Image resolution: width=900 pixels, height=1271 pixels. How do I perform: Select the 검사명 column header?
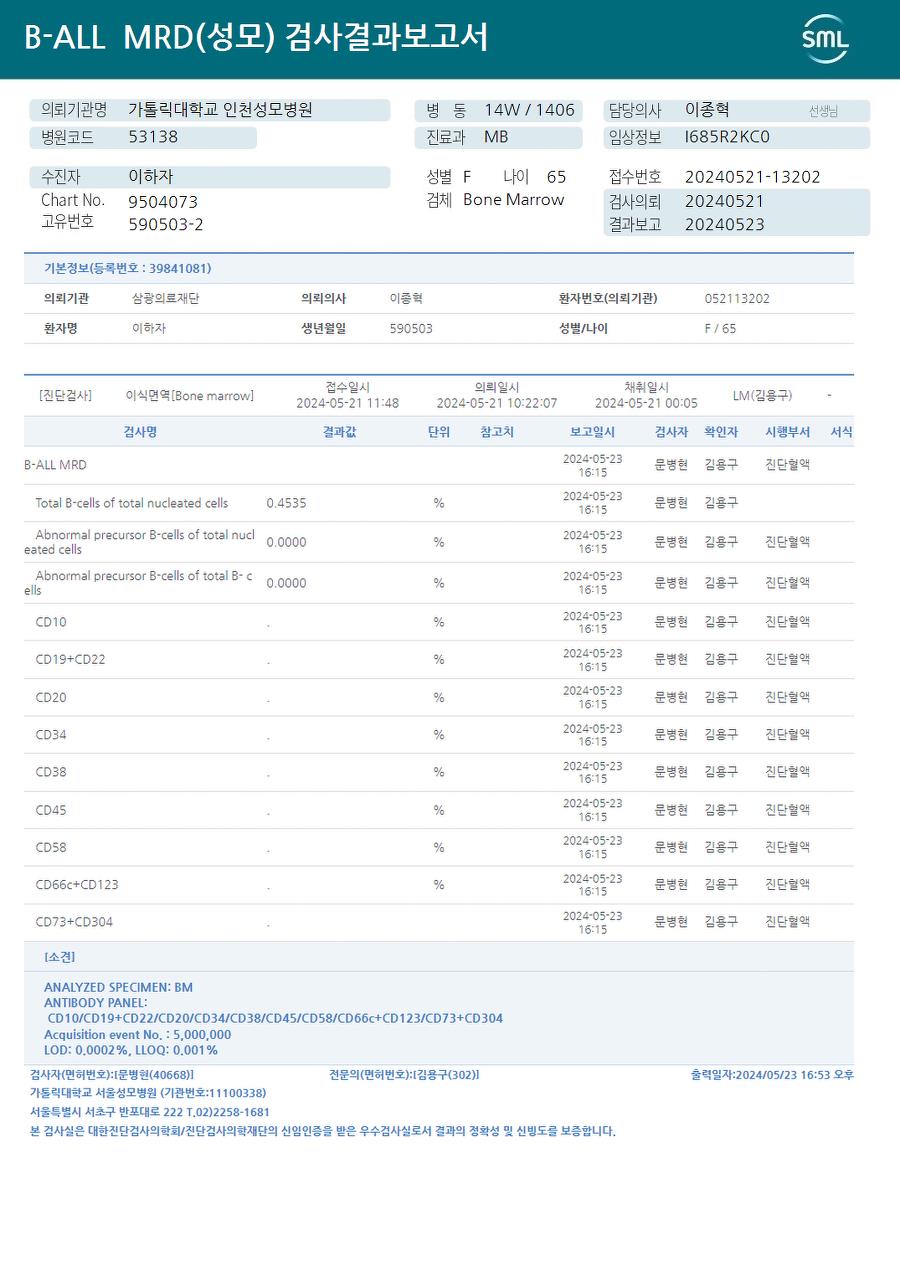140,432
